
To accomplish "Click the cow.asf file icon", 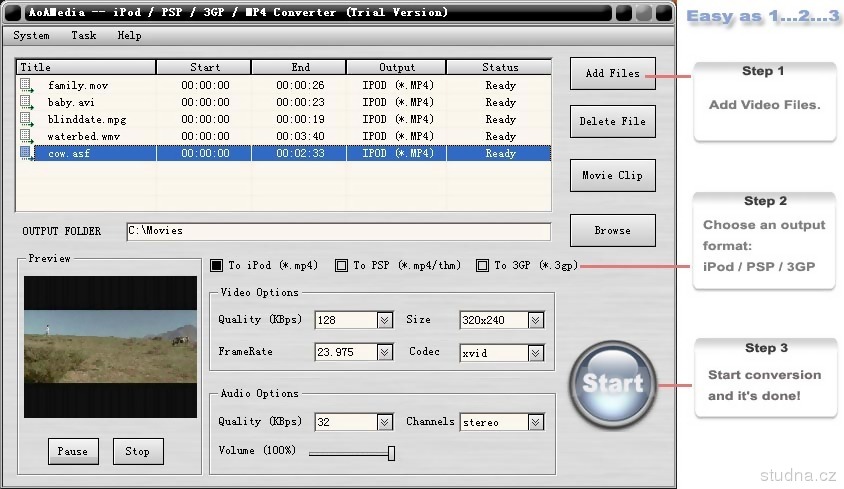I will click(x=26, y=154).
